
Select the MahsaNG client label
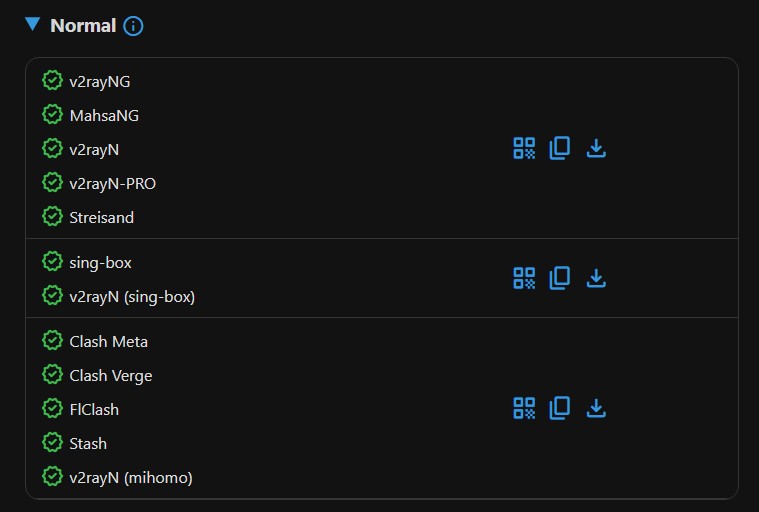coord(104,116)
